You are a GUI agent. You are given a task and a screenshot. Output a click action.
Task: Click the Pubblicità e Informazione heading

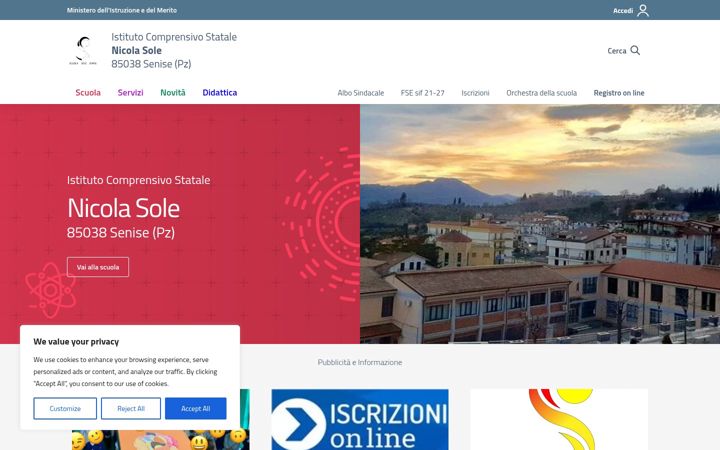tap(360, 362)
